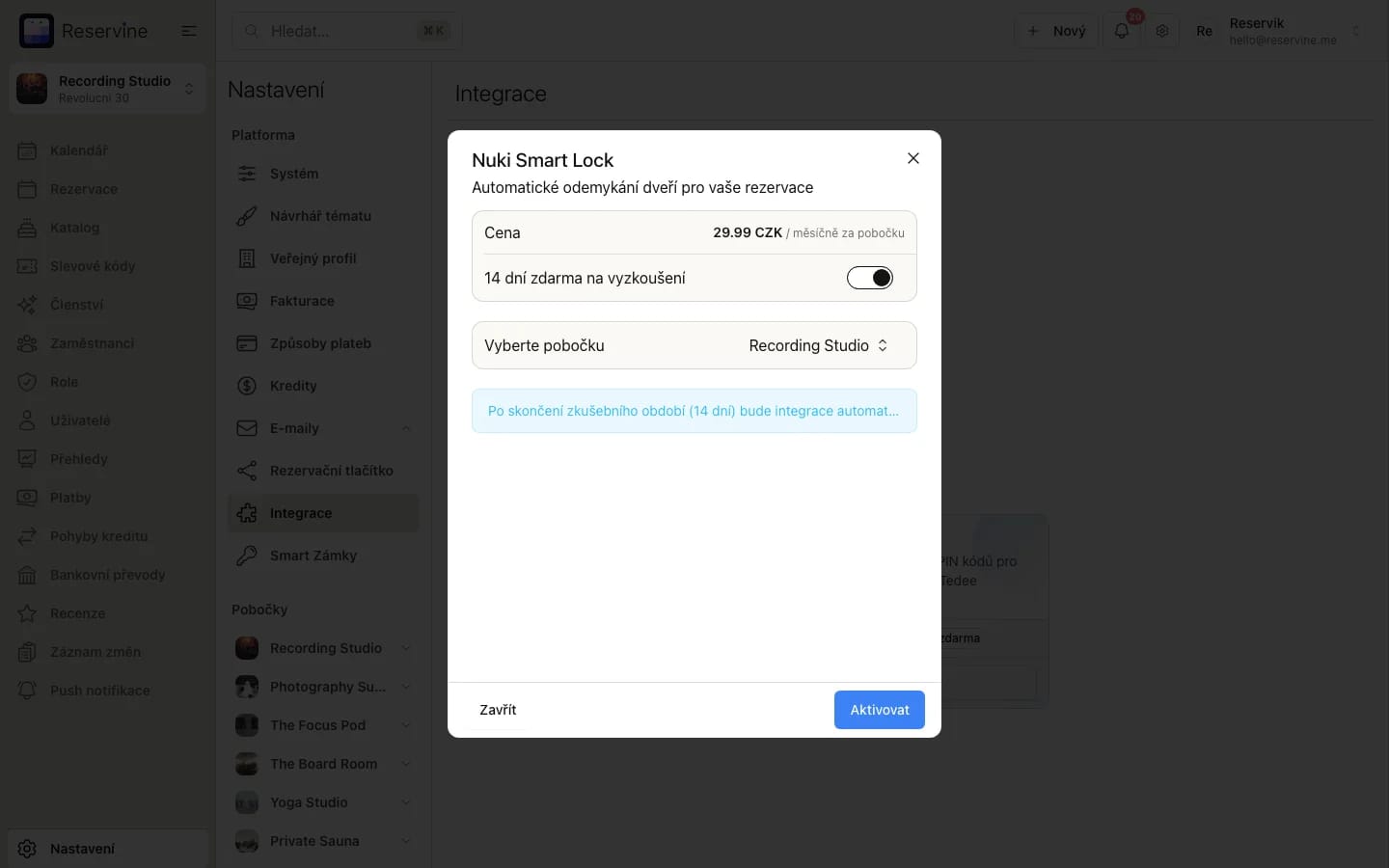Click the Kalendář calendar icon in sidebar

[x=28, y=150]
